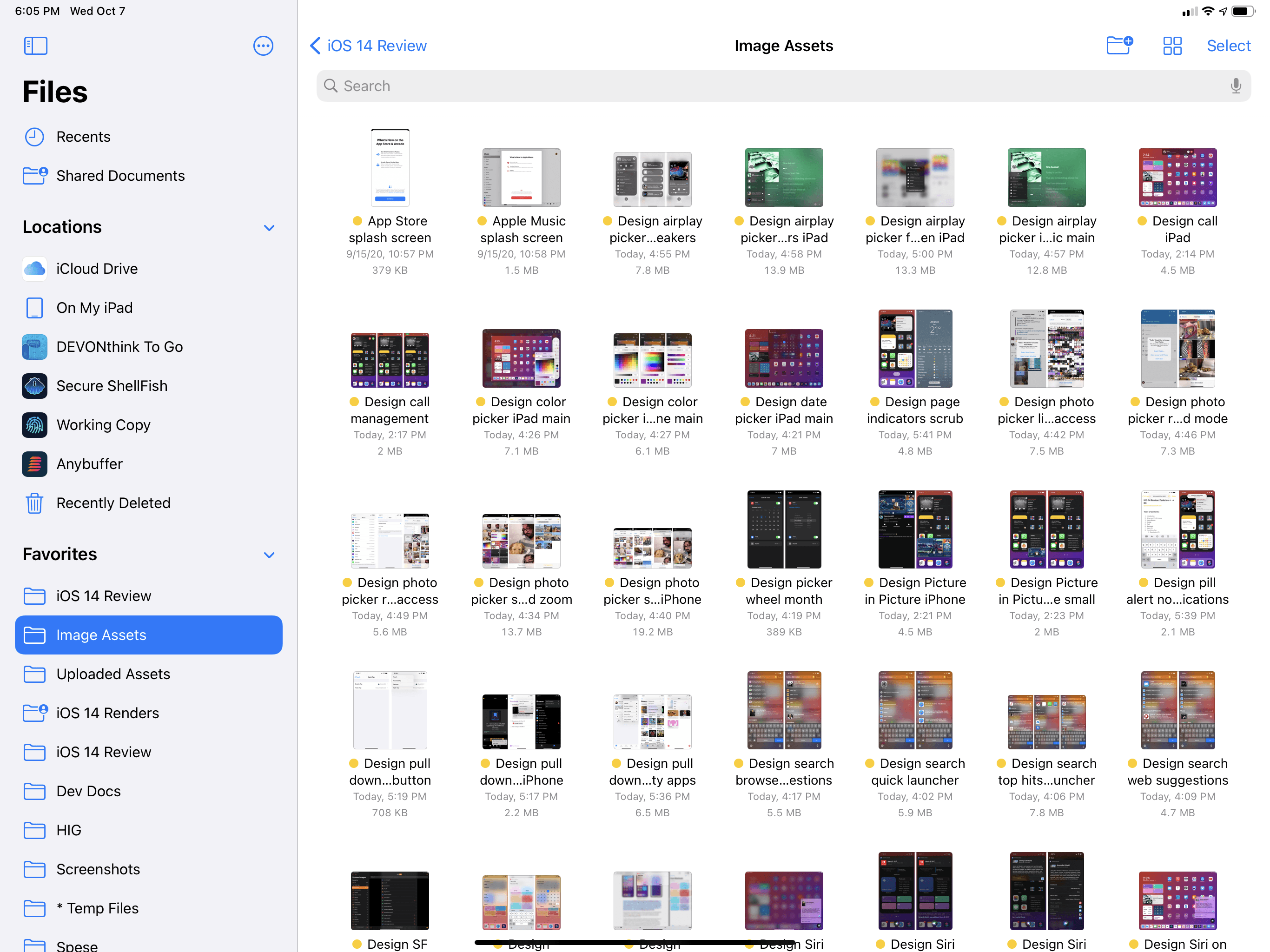The width and height of the screenshot is (1270, 952).
Task: Open Design color picker iPad main
Action: click(521, 358)
